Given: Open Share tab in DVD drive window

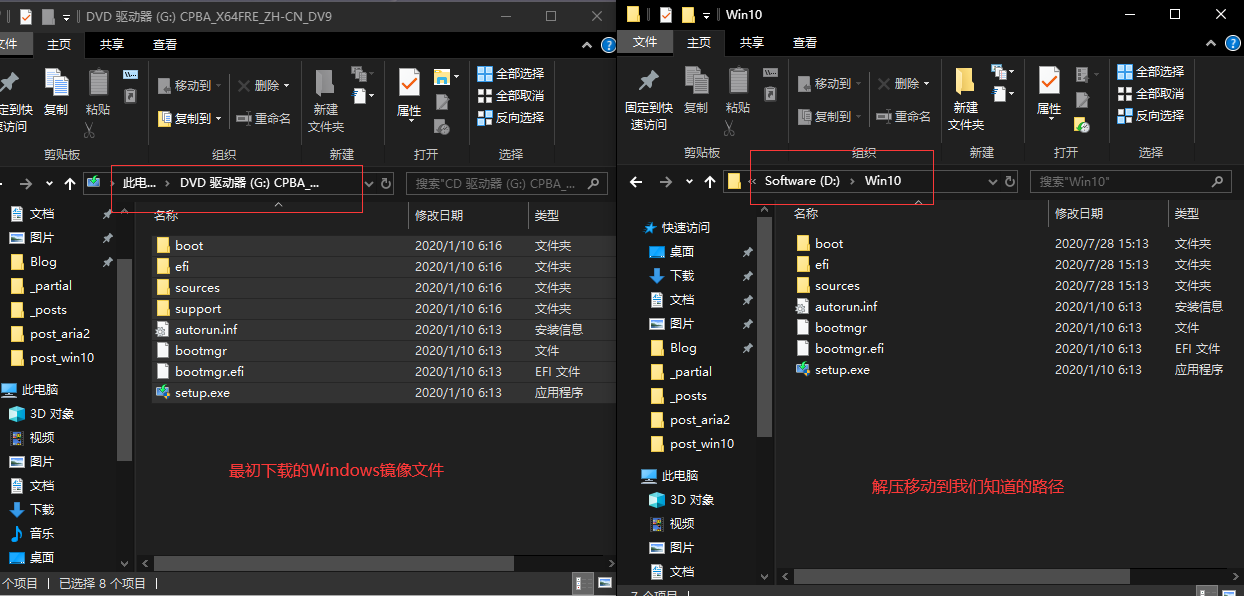Looking at the screenshot, I should tap(112, 44).
